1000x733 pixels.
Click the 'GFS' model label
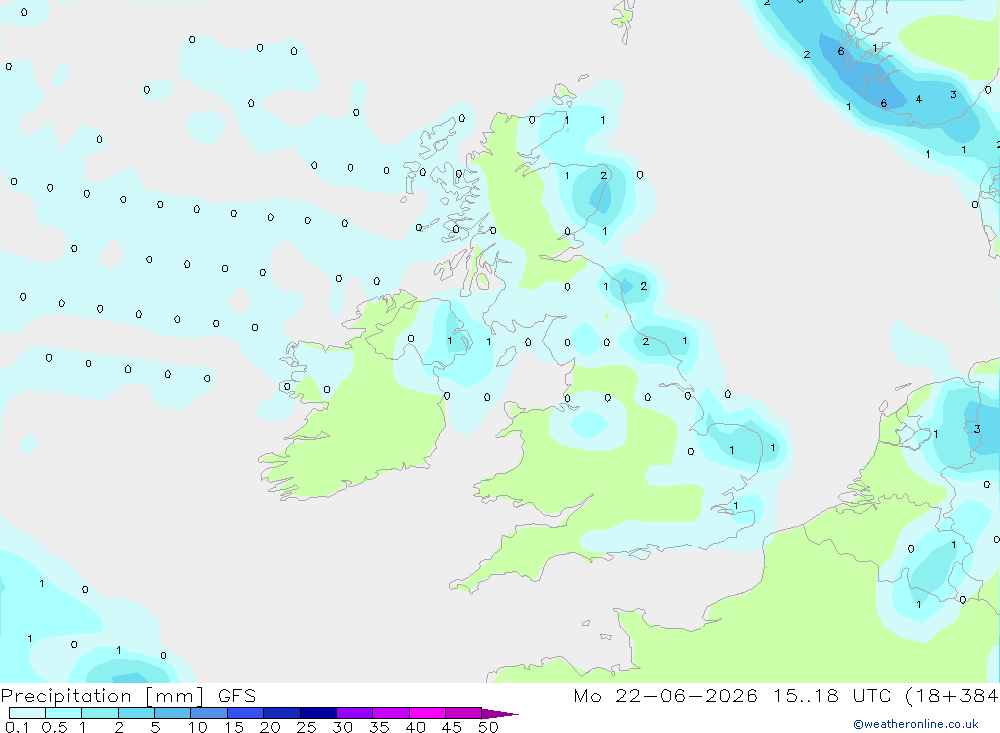[237, 696]
